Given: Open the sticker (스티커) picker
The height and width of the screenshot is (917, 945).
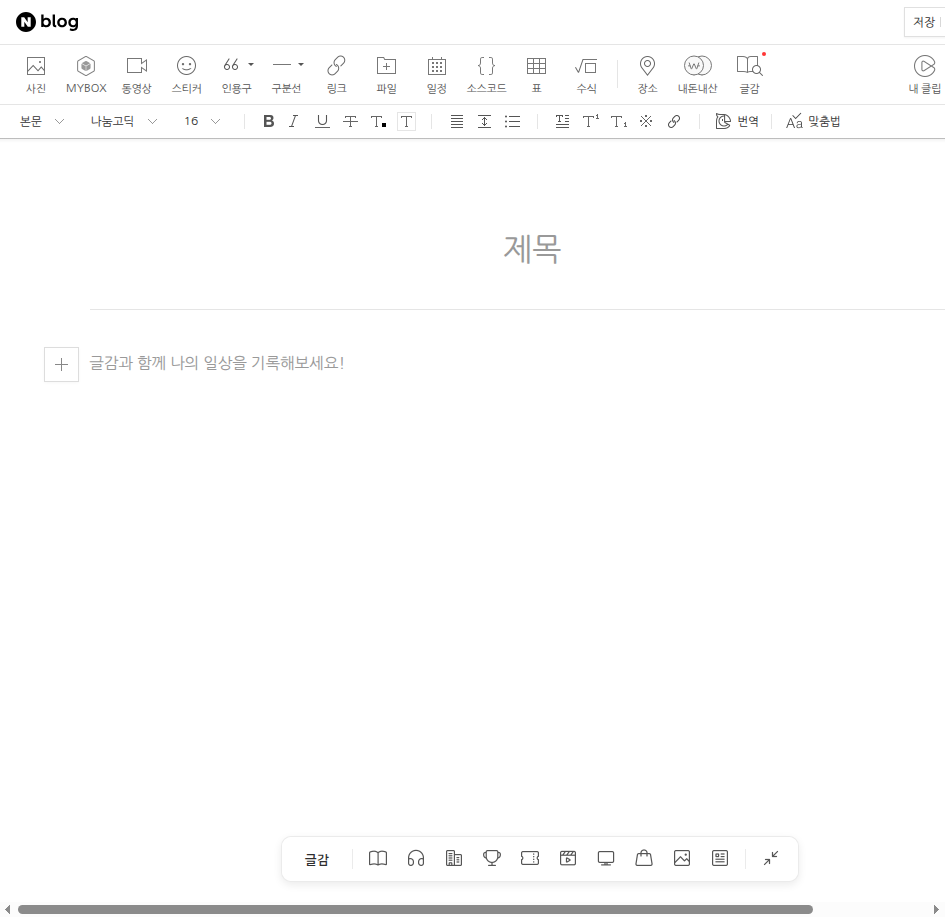Looking at the screenshot, I should 186,74.
